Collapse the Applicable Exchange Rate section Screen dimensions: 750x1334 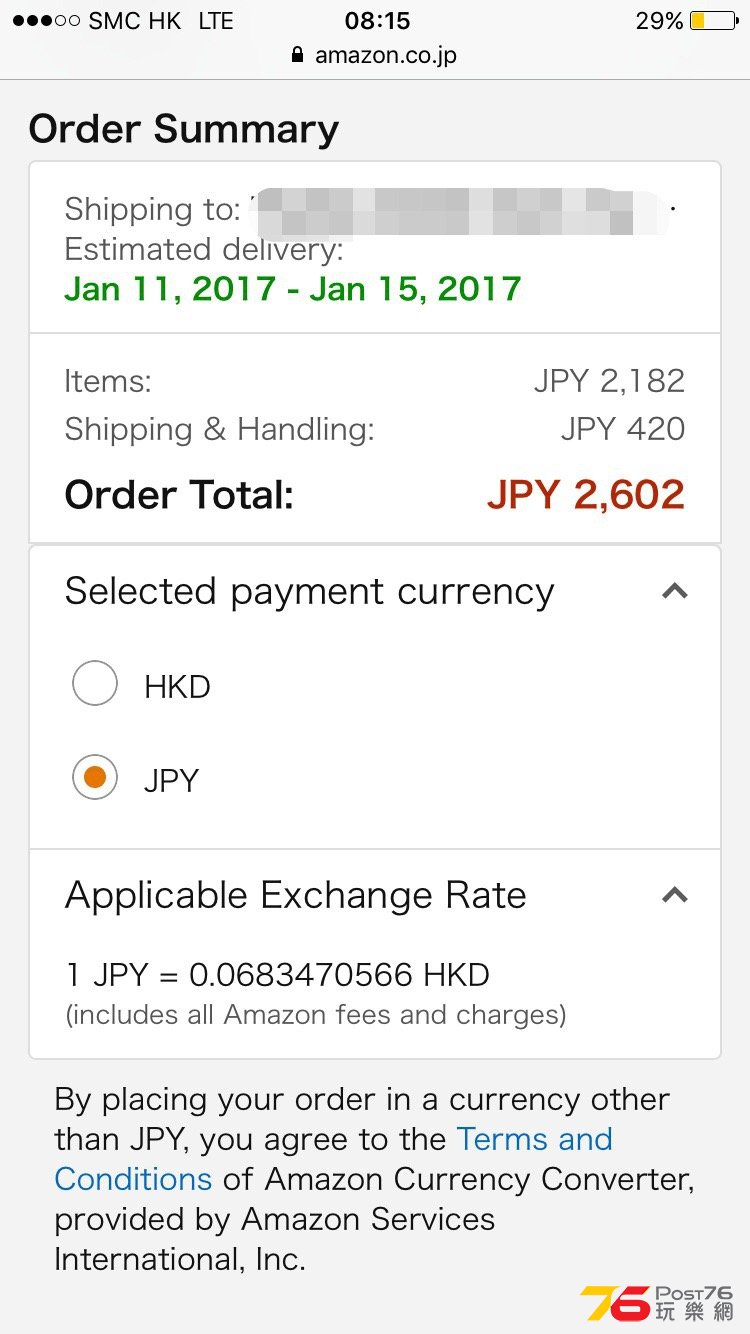pos(675,895)
